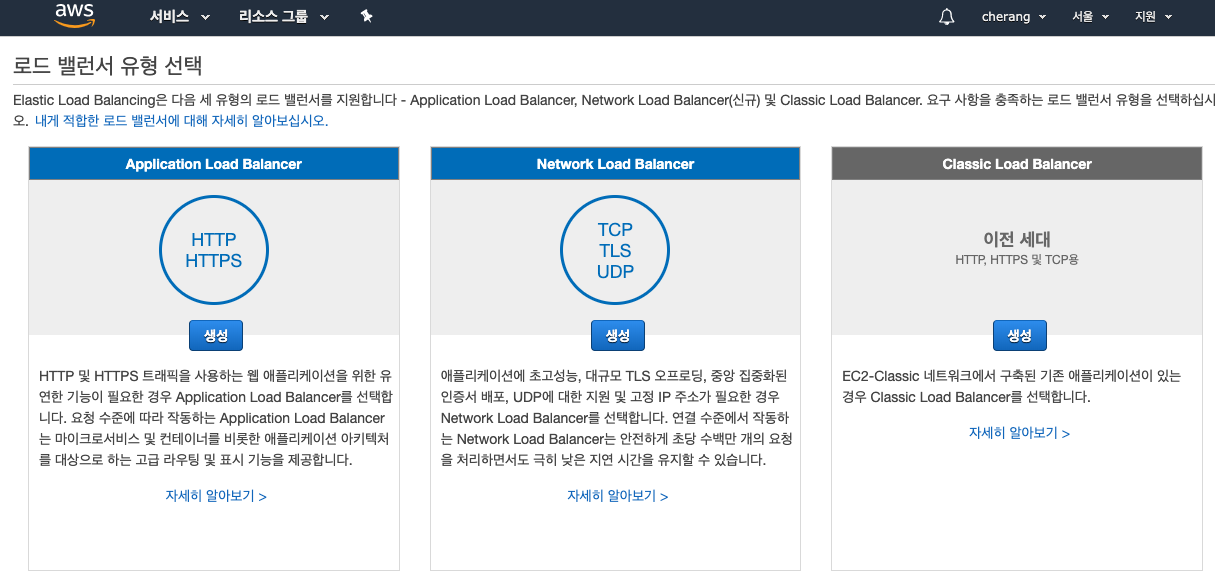Click the TCP TLS UDP circle graphic
This screenshot has height=580, width=1215.
click(615, 250)
